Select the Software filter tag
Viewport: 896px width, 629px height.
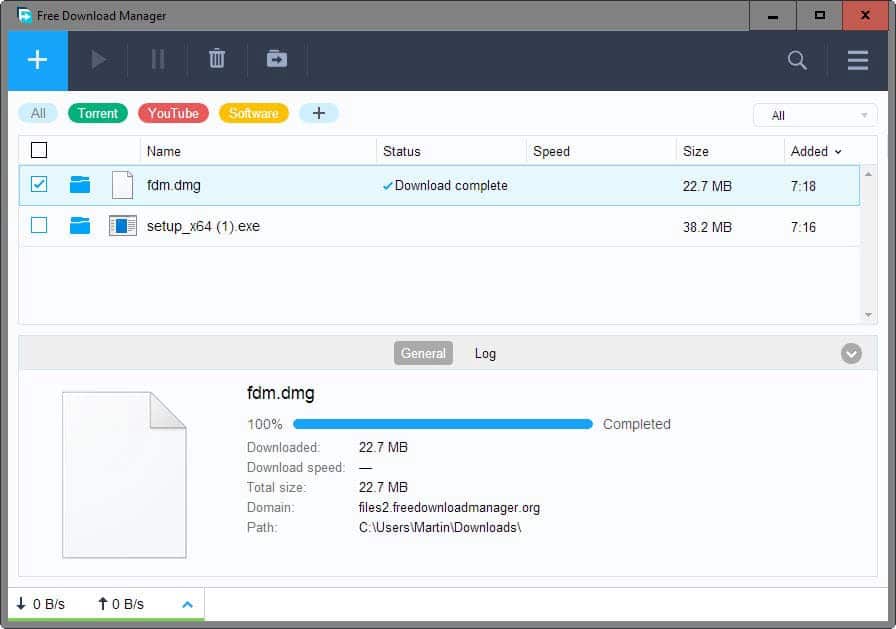253,113
